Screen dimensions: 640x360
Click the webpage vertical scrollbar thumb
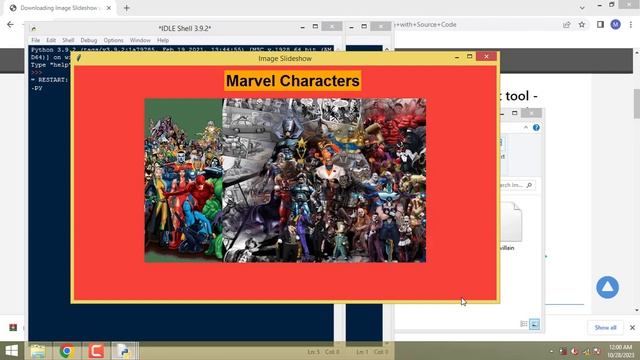tap(636, 104)
